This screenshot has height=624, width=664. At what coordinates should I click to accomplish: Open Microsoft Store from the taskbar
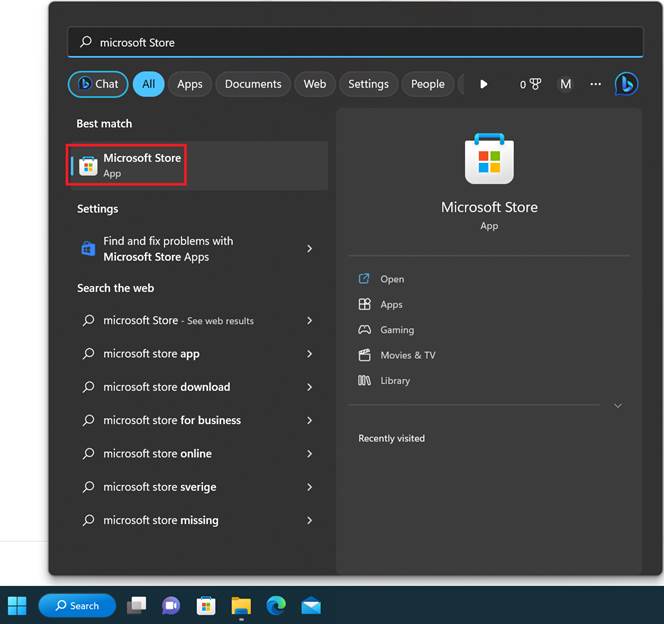click(x=206, y=605)
